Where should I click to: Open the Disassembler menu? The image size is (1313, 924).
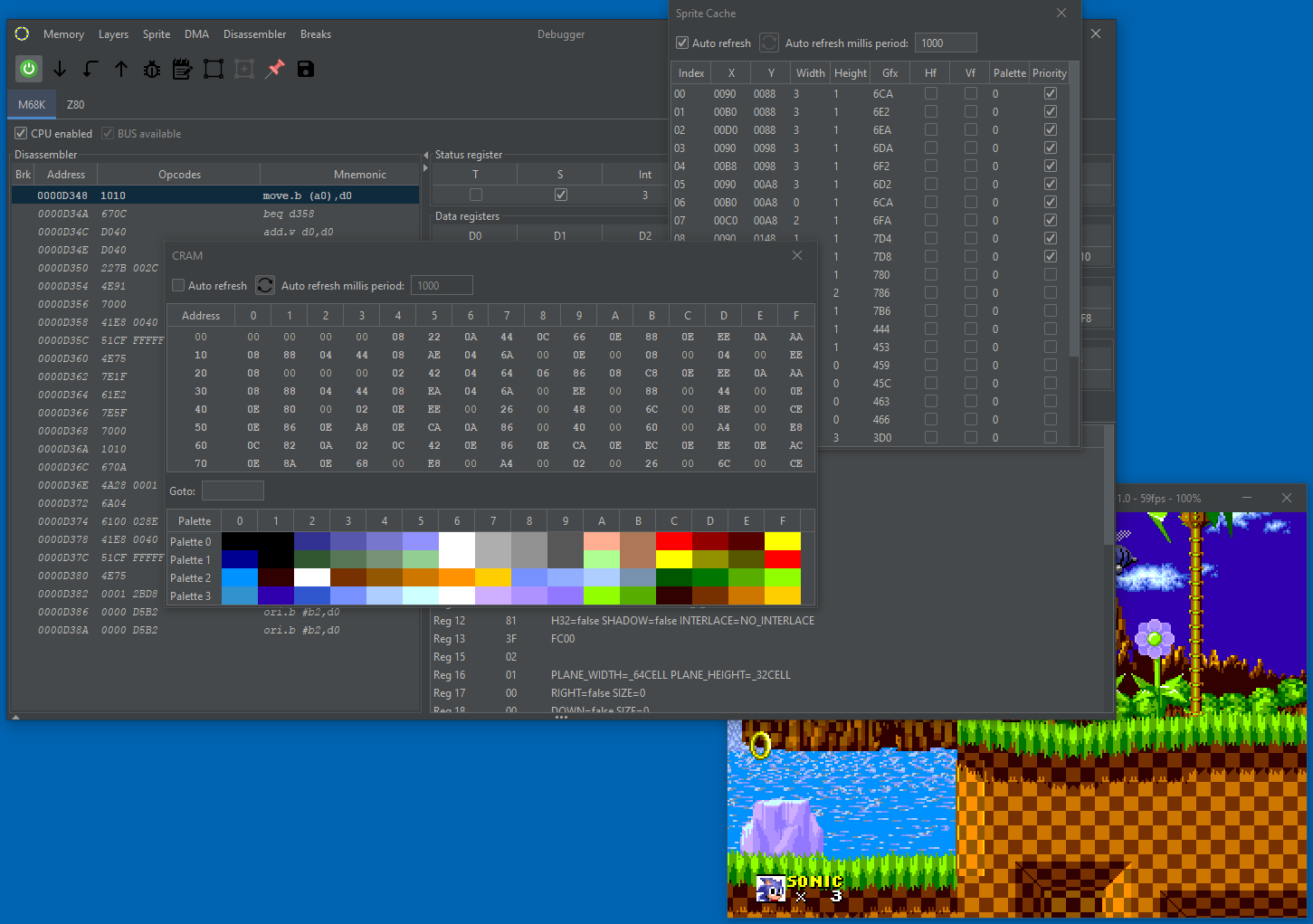(x=254, y=33)
